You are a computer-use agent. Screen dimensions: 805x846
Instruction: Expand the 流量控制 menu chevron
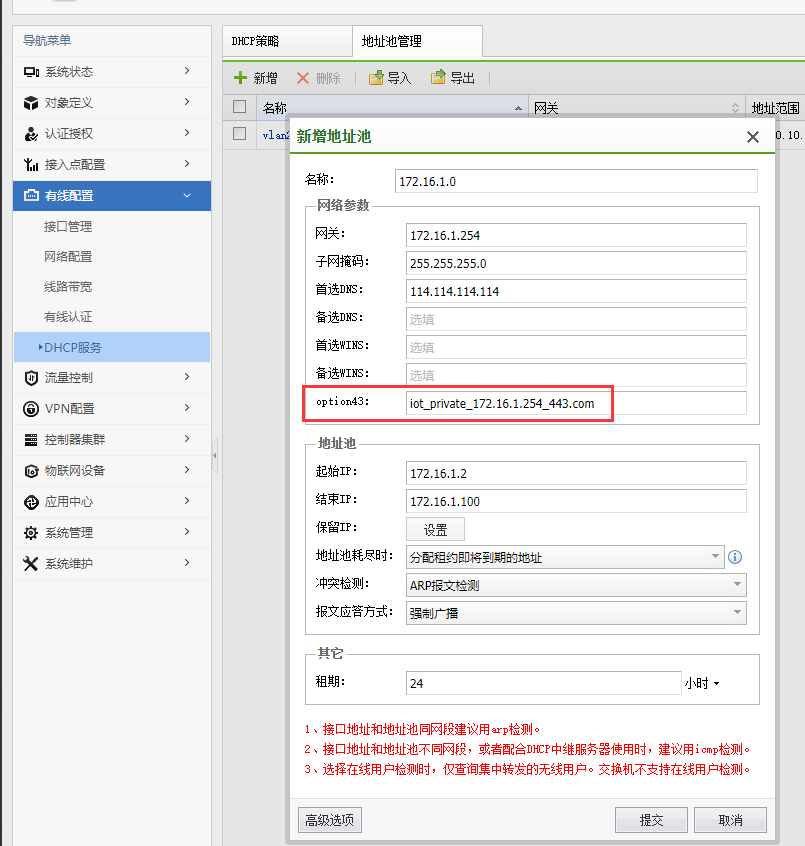(187, 377)
